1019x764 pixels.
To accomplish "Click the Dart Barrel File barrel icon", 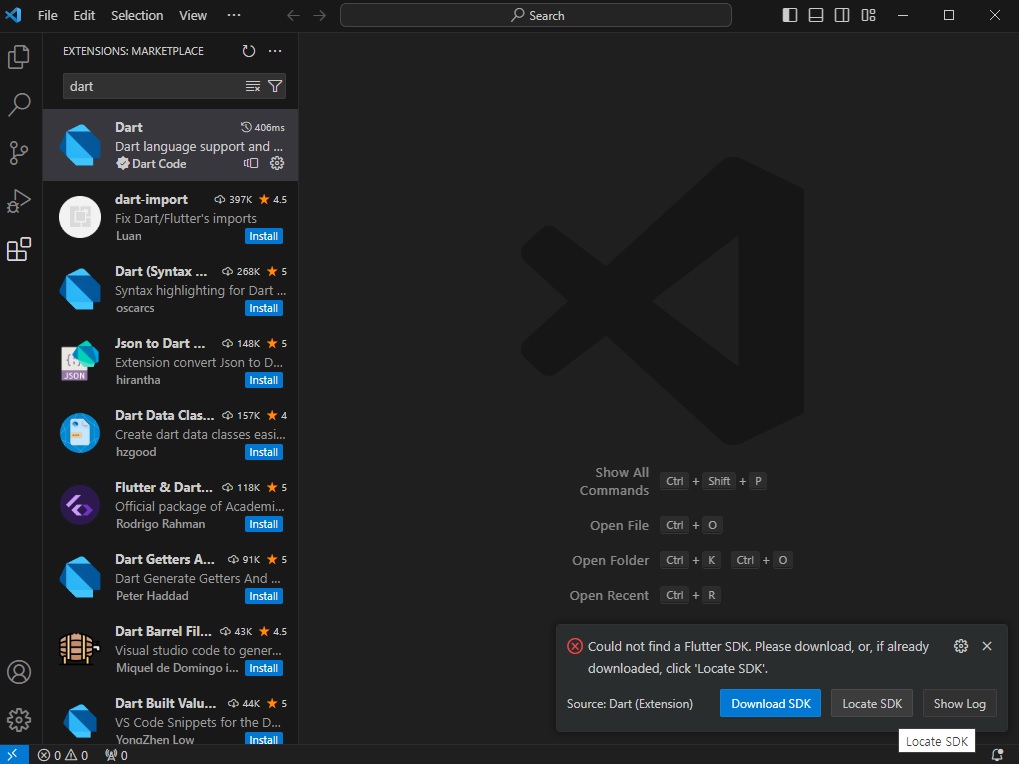I will (x=80, y=648).
